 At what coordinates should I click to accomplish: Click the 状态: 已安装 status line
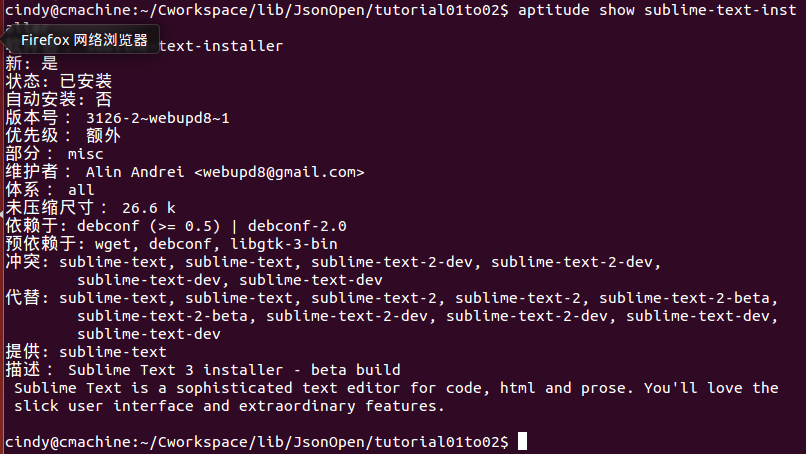click(x=59, y=82)
